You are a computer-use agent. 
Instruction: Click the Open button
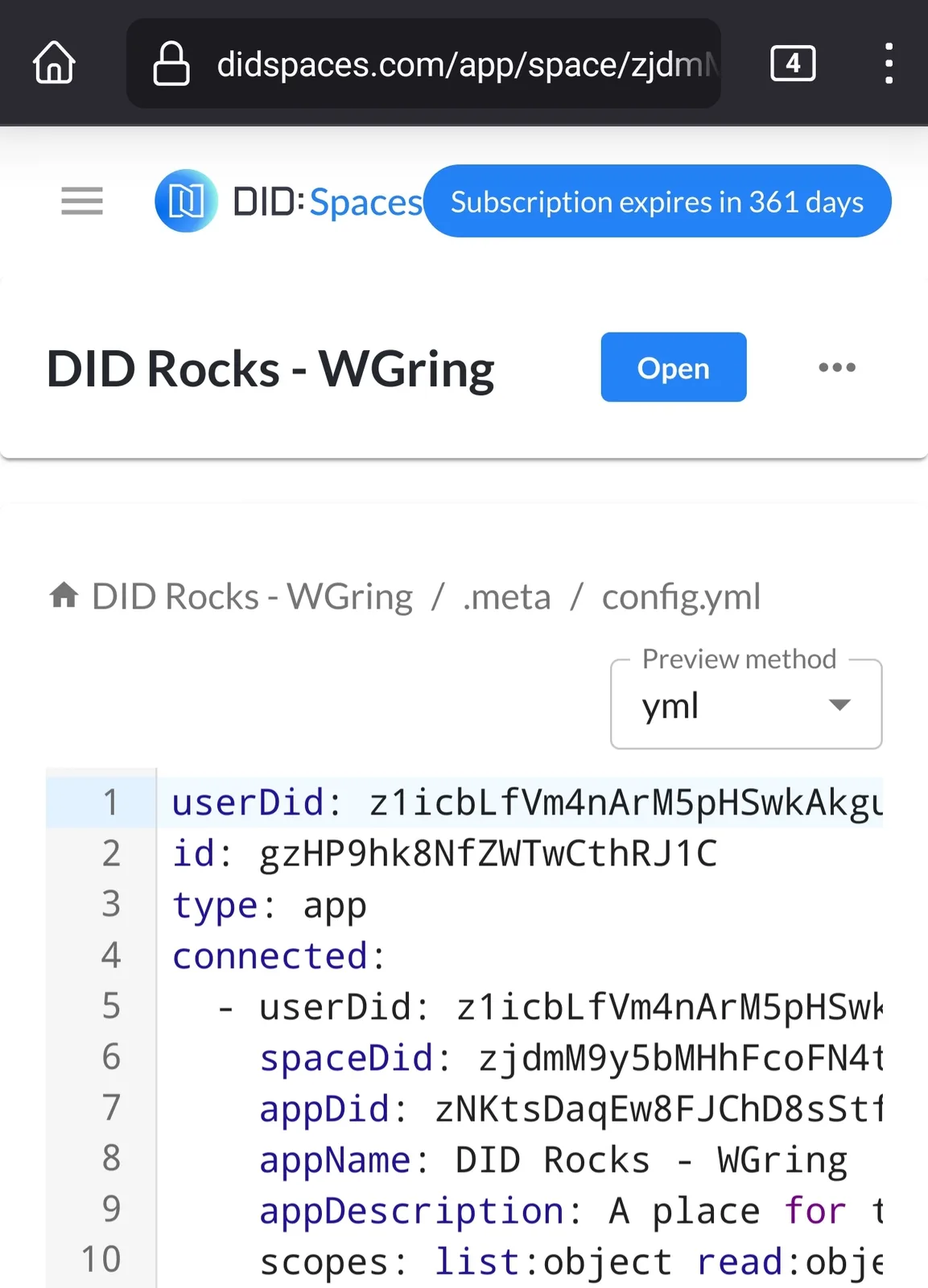tap(674, 367)
